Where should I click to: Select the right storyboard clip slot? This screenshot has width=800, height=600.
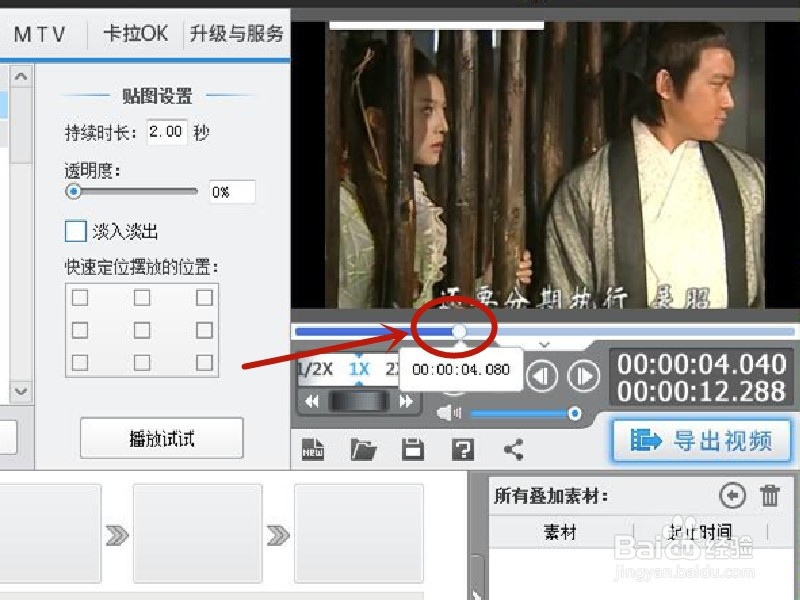tap(359, 534)
